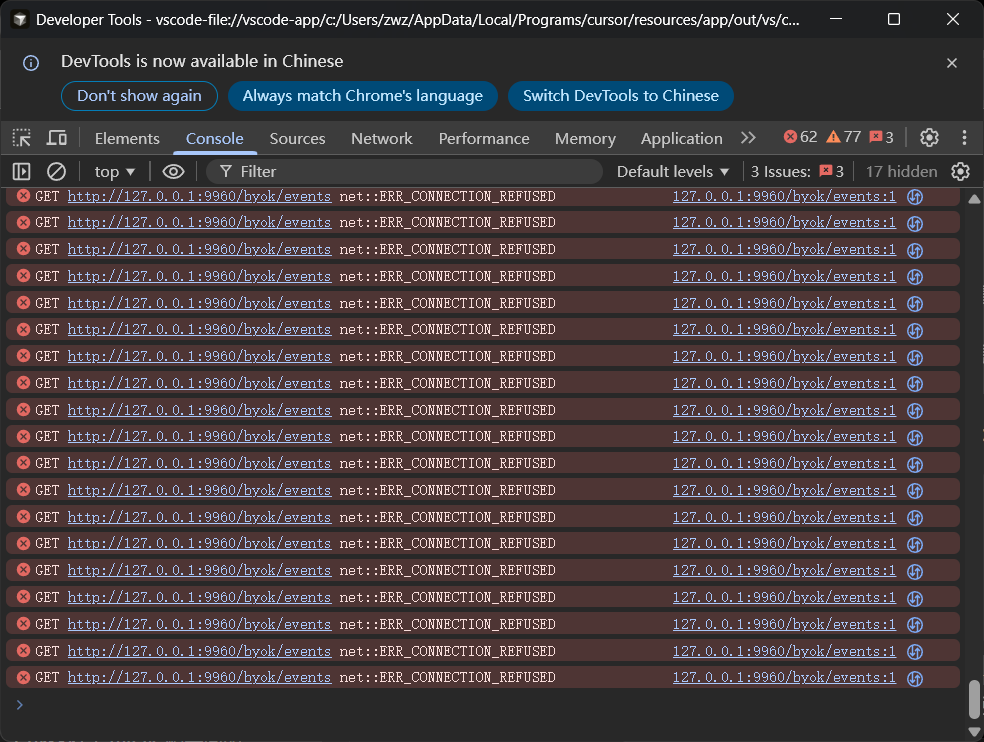This screenshot has height=742, width=984.
Task: Minimize the Developer Tools window
Action: point(835,19)
